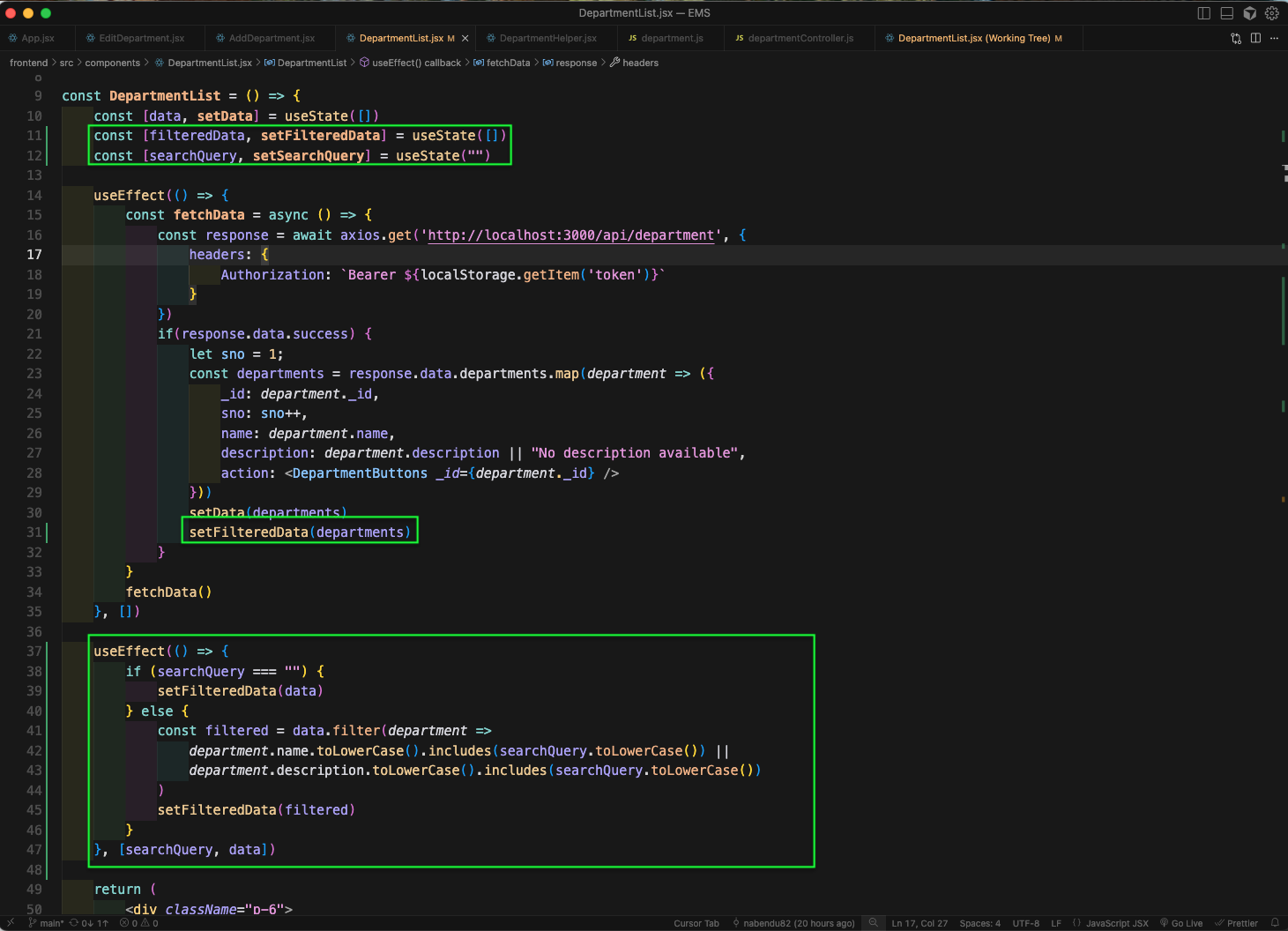Screen dimensions: 1288x931
Task: Close the active DepartmentList.jsx tab
Action: click(x=465, y=38)
